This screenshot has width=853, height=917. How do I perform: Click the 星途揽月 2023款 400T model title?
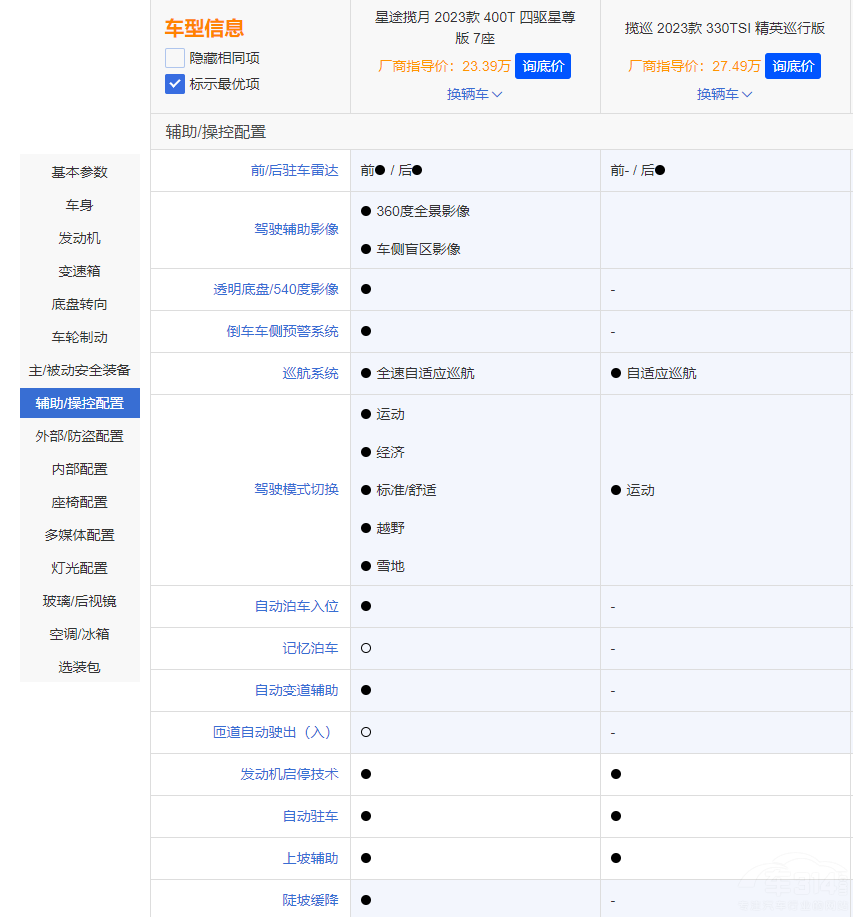[x=475, y=28]
